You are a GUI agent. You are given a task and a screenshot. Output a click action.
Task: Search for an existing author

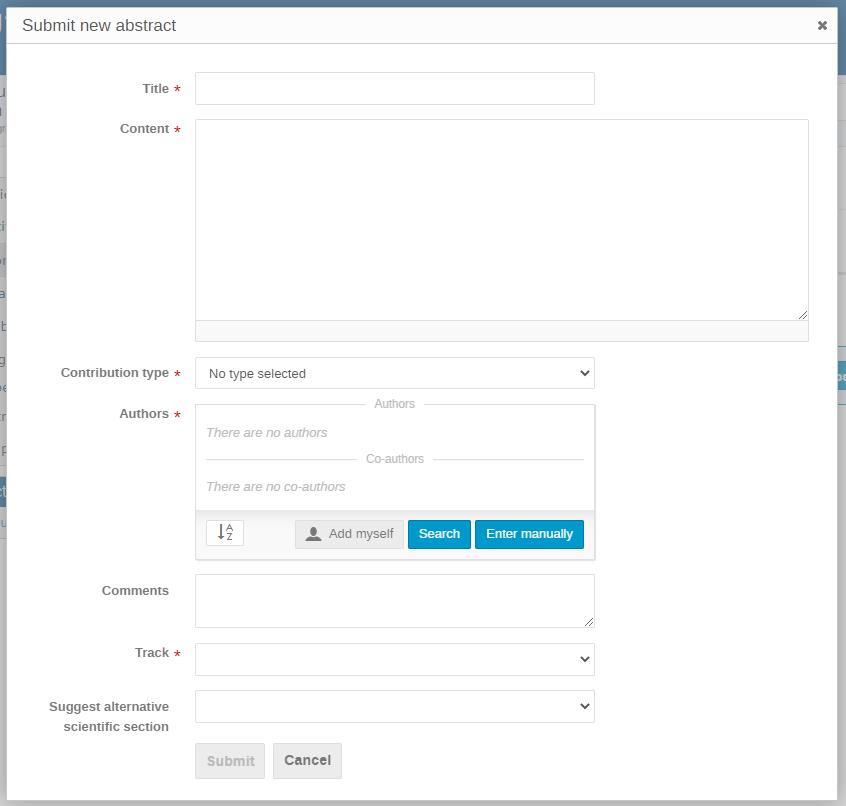click(439, 534)
